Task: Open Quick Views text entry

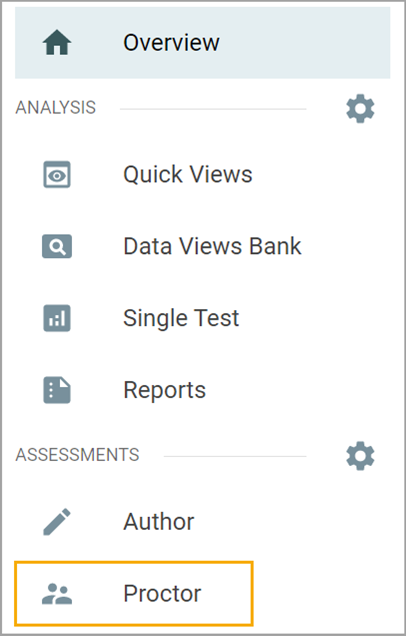Action: pyautogui.click(x=188, y=175)
